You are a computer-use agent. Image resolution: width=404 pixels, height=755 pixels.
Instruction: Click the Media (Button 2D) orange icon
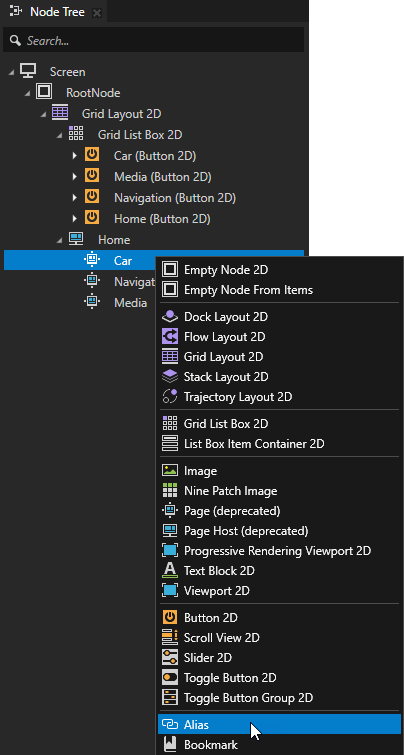[91, 176]
